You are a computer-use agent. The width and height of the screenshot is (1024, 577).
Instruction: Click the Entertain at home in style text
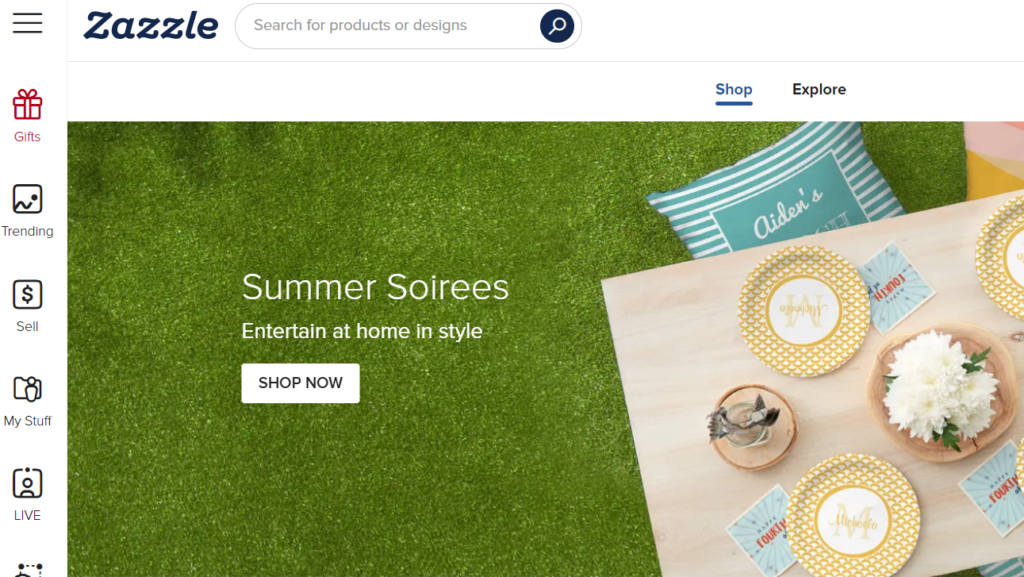[x=362, y=331]
